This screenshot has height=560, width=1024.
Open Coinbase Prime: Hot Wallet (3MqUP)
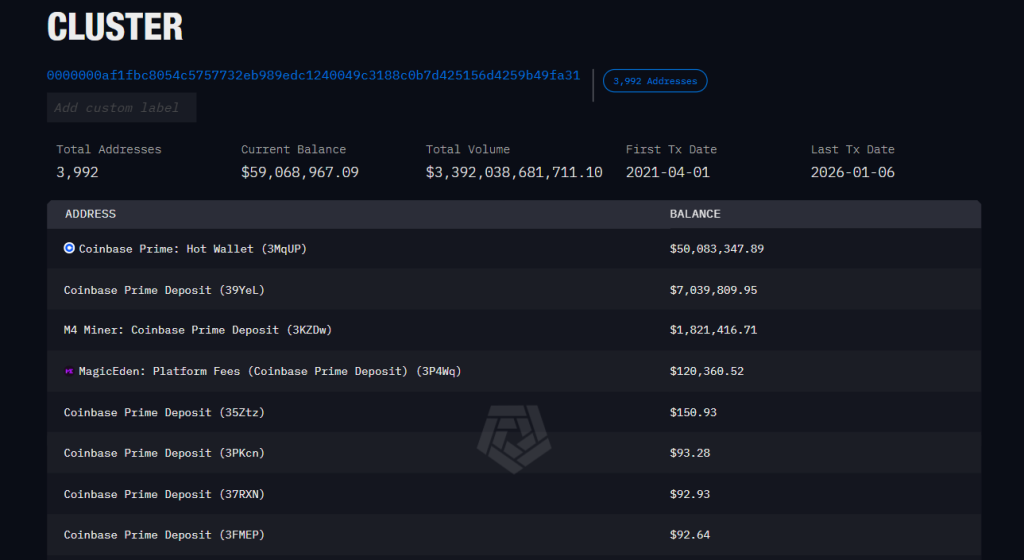(x=192, y=248)
